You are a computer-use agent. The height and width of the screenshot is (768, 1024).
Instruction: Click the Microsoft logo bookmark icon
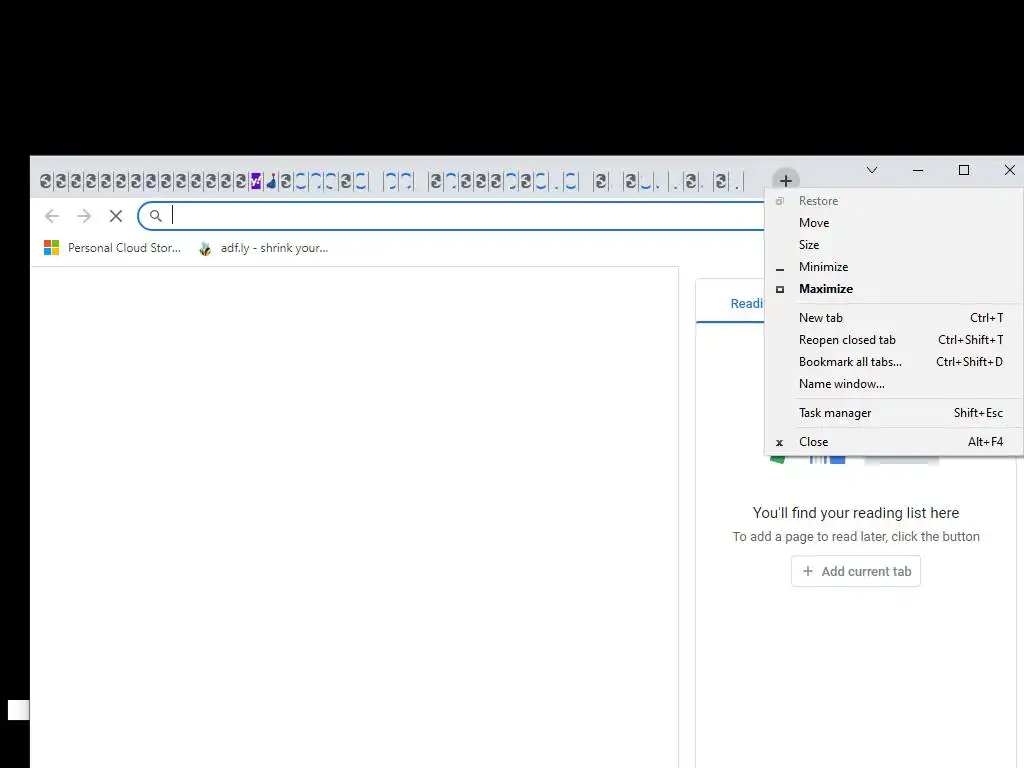(x=52, y=248)
